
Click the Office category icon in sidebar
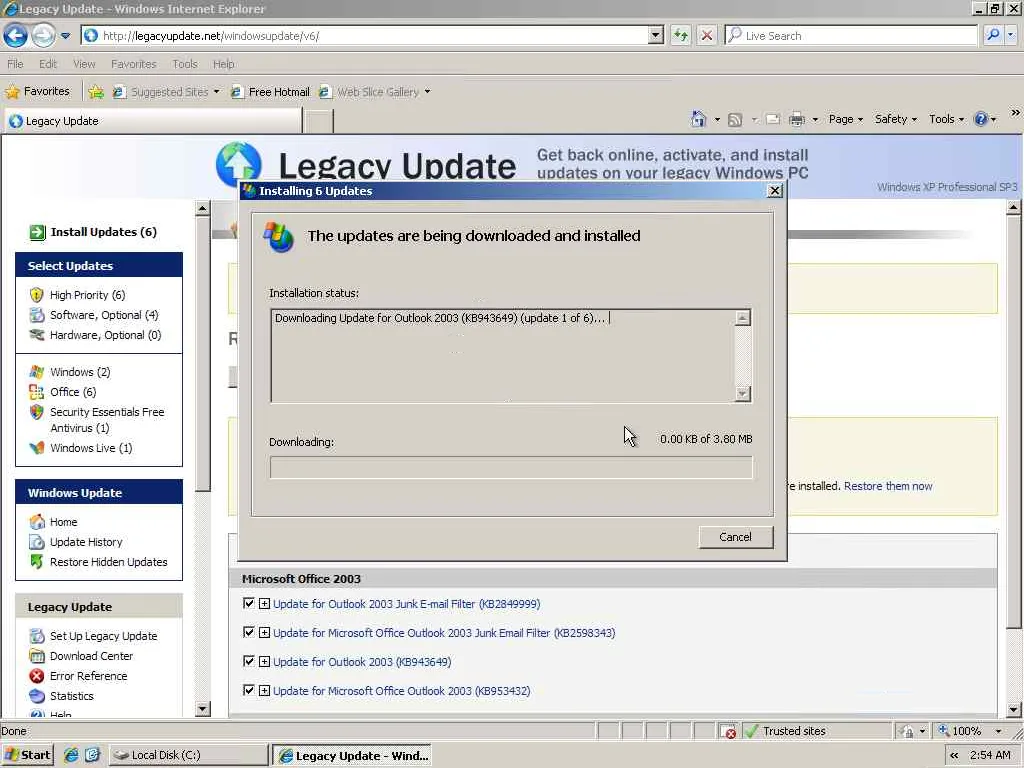click(x=37, y=392)
